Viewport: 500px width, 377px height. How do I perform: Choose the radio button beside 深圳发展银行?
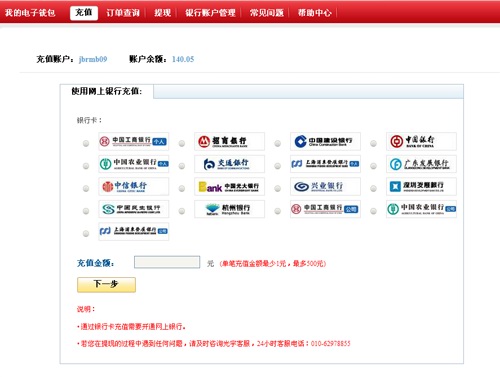click(x=373, y=188)
